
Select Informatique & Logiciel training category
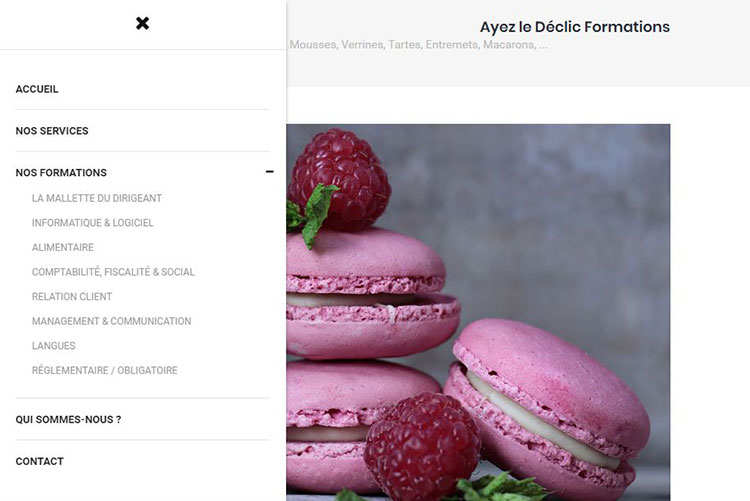(93, 223)
